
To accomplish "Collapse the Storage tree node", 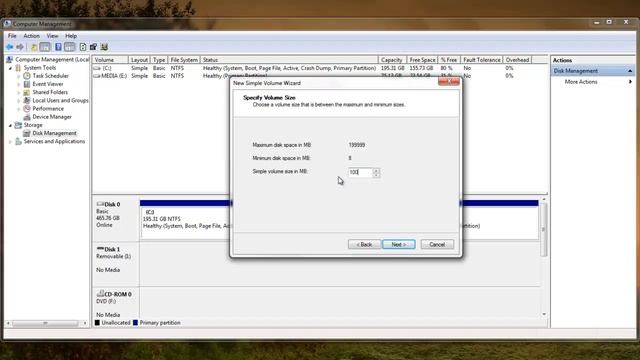I will point(10,125).
